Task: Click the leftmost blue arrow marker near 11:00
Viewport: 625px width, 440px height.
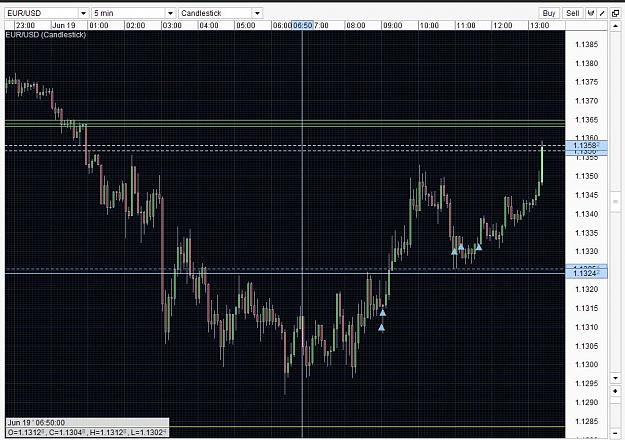Action: click(x=454, y=251)
